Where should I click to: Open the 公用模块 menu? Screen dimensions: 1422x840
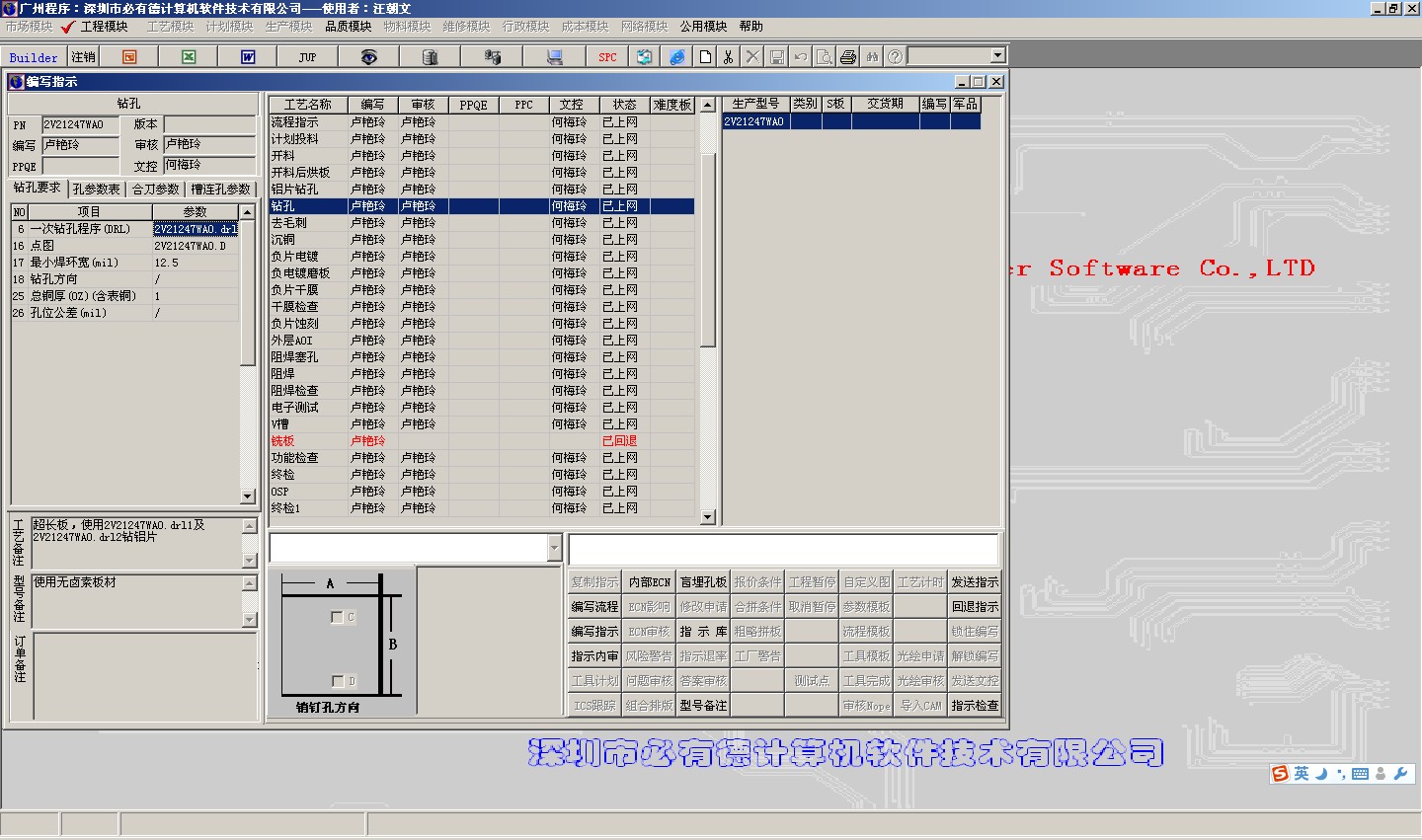703,27
